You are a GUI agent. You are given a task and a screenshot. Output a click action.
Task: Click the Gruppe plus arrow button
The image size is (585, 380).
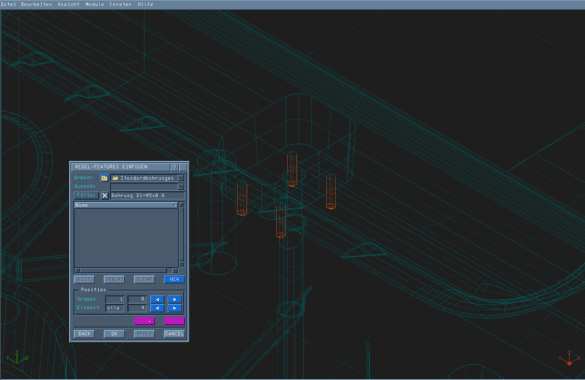[174, 299]
